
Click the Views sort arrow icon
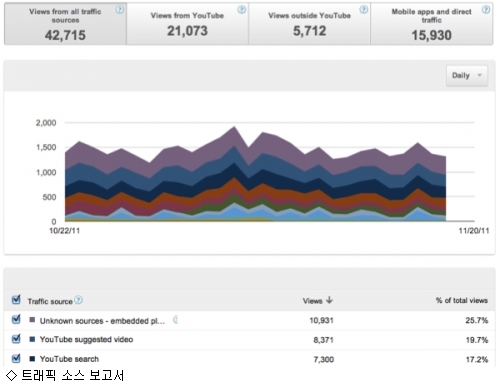[329, 300]
